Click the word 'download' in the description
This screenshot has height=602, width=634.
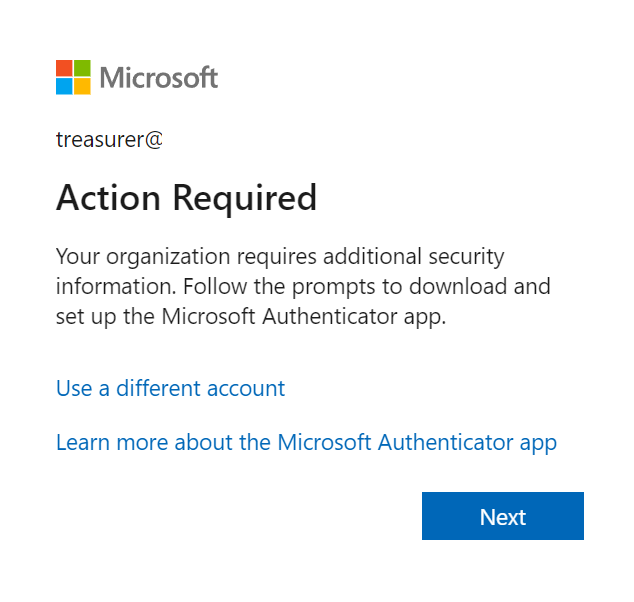pos(458,286)
